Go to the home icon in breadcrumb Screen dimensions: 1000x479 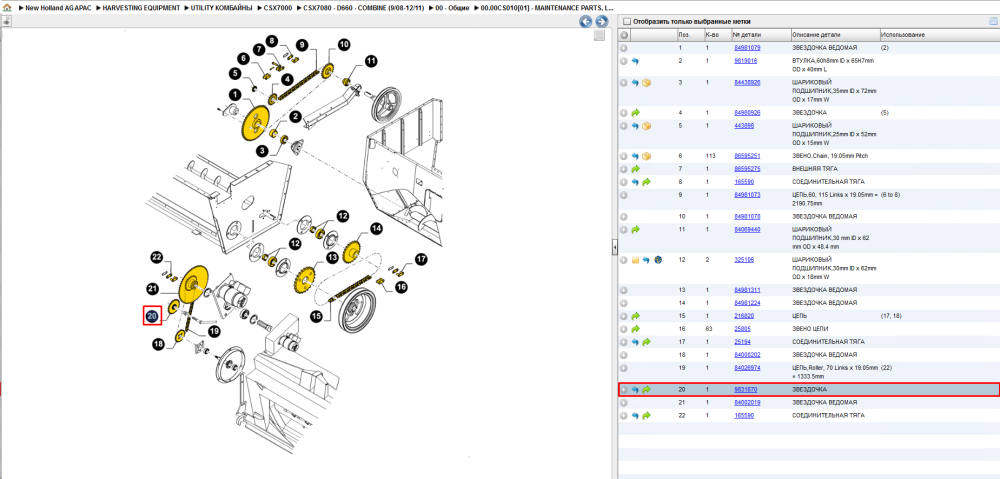tap(7, 8)
